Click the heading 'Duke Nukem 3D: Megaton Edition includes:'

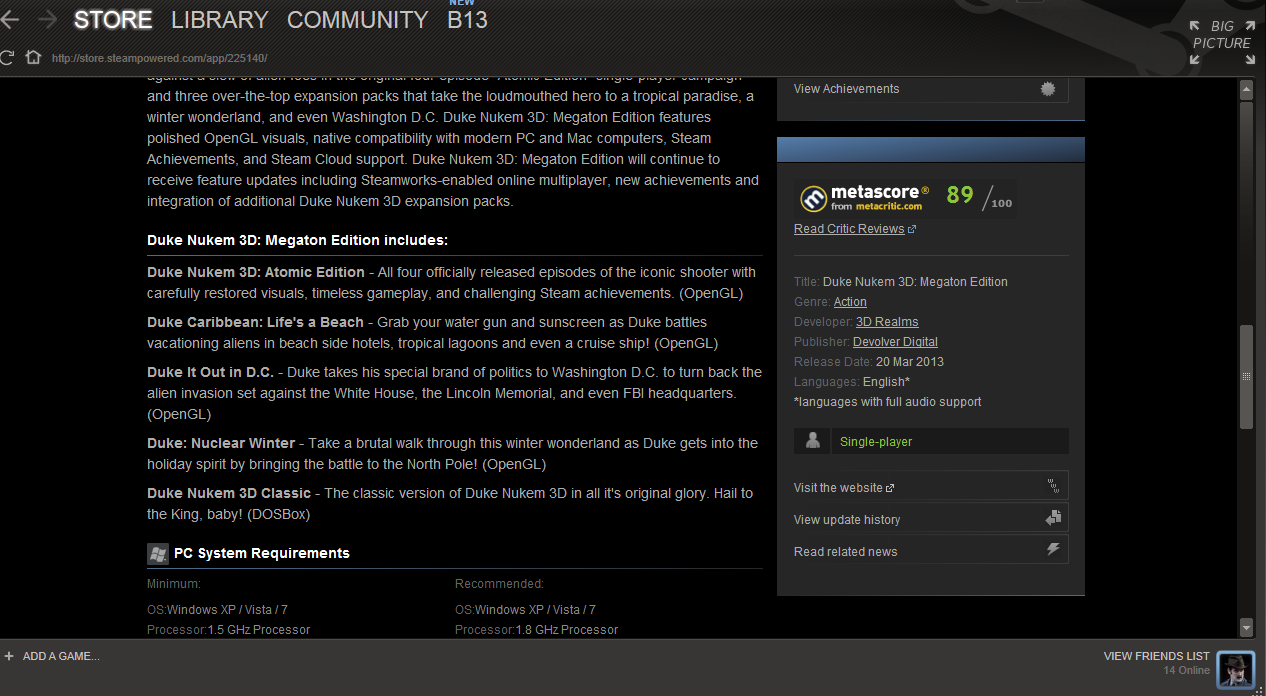(x=297, y=240)
